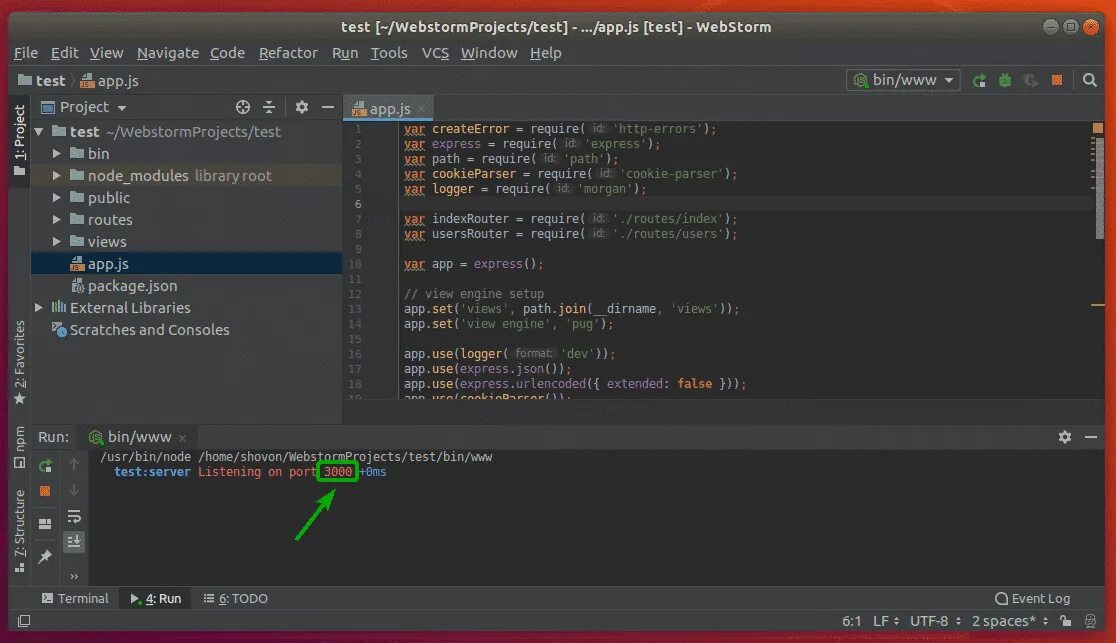Click the down-stack-trace arrow in Run panel
The image size is (1116, 643).
coord(73,490)
